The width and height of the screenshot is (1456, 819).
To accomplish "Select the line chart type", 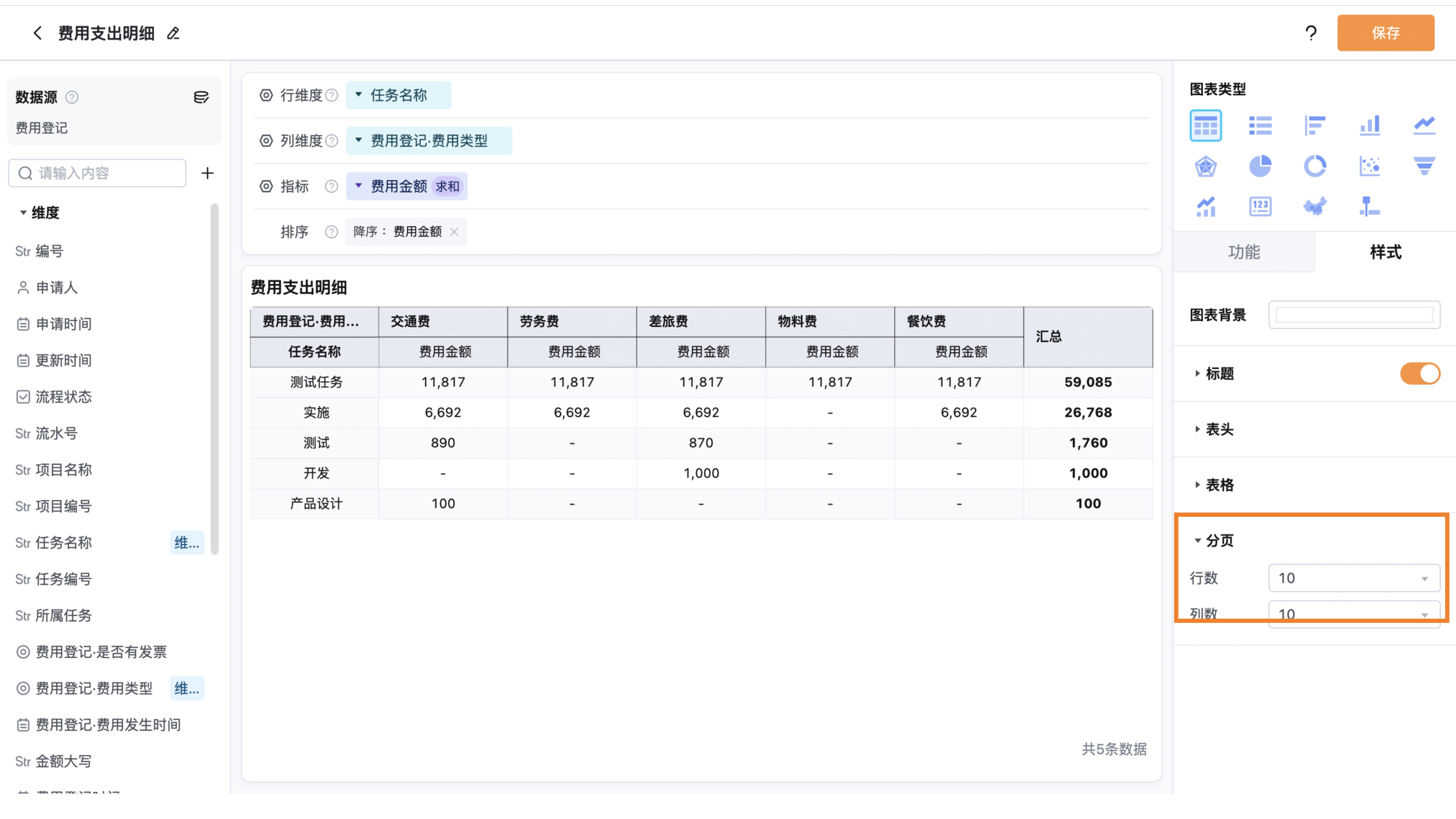I will [x=1424, y=126].
